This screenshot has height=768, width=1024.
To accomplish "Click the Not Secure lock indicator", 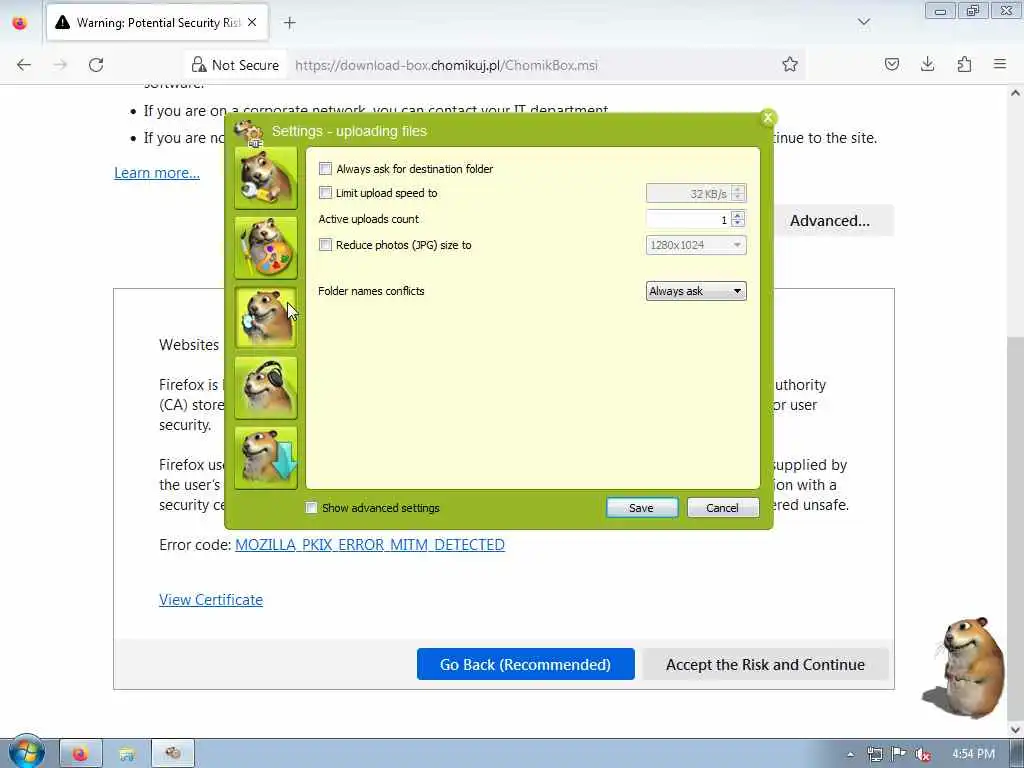I will click(x=235, y=65).
